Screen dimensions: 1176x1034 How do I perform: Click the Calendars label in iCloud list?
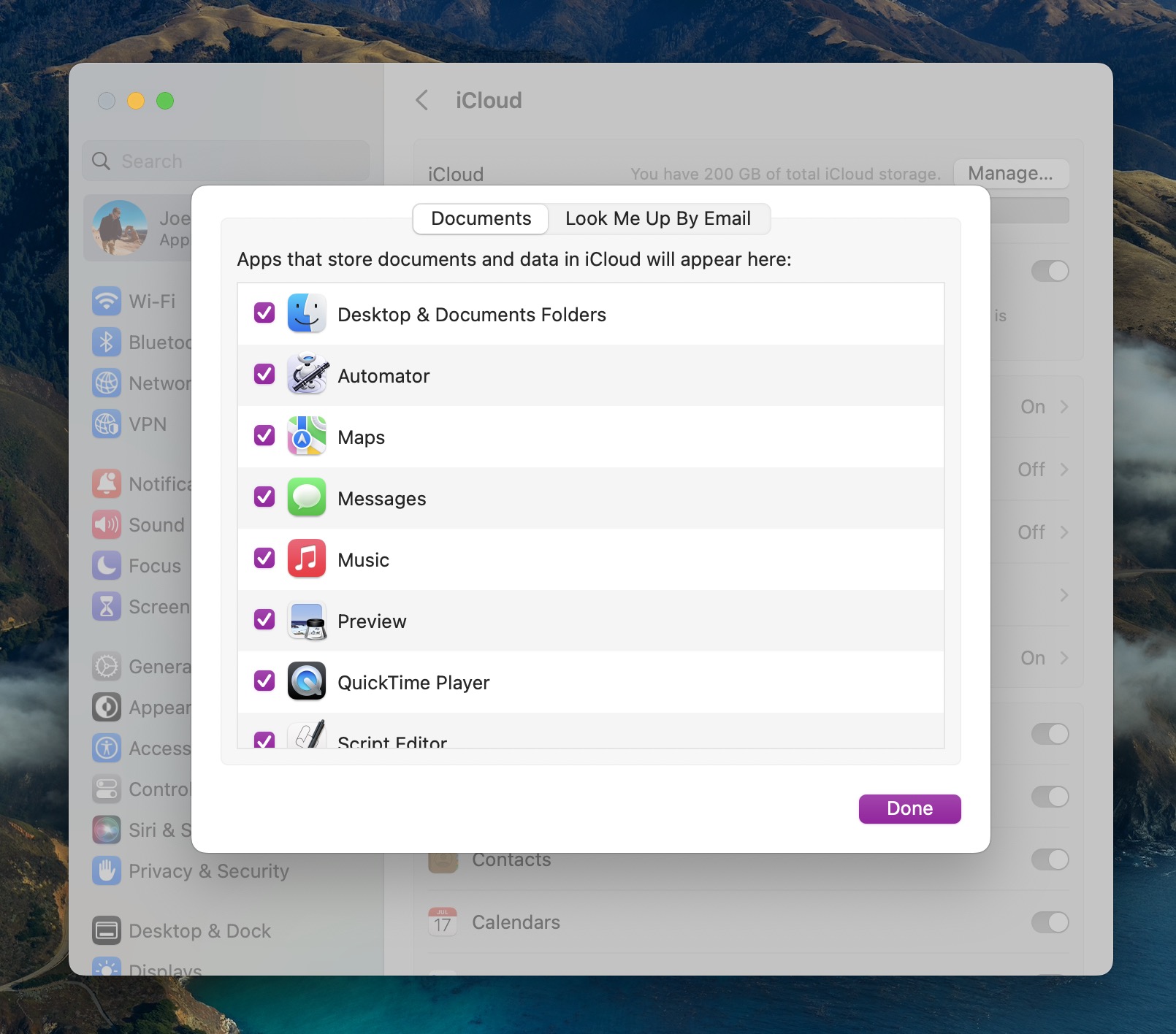tap(516, 922)
